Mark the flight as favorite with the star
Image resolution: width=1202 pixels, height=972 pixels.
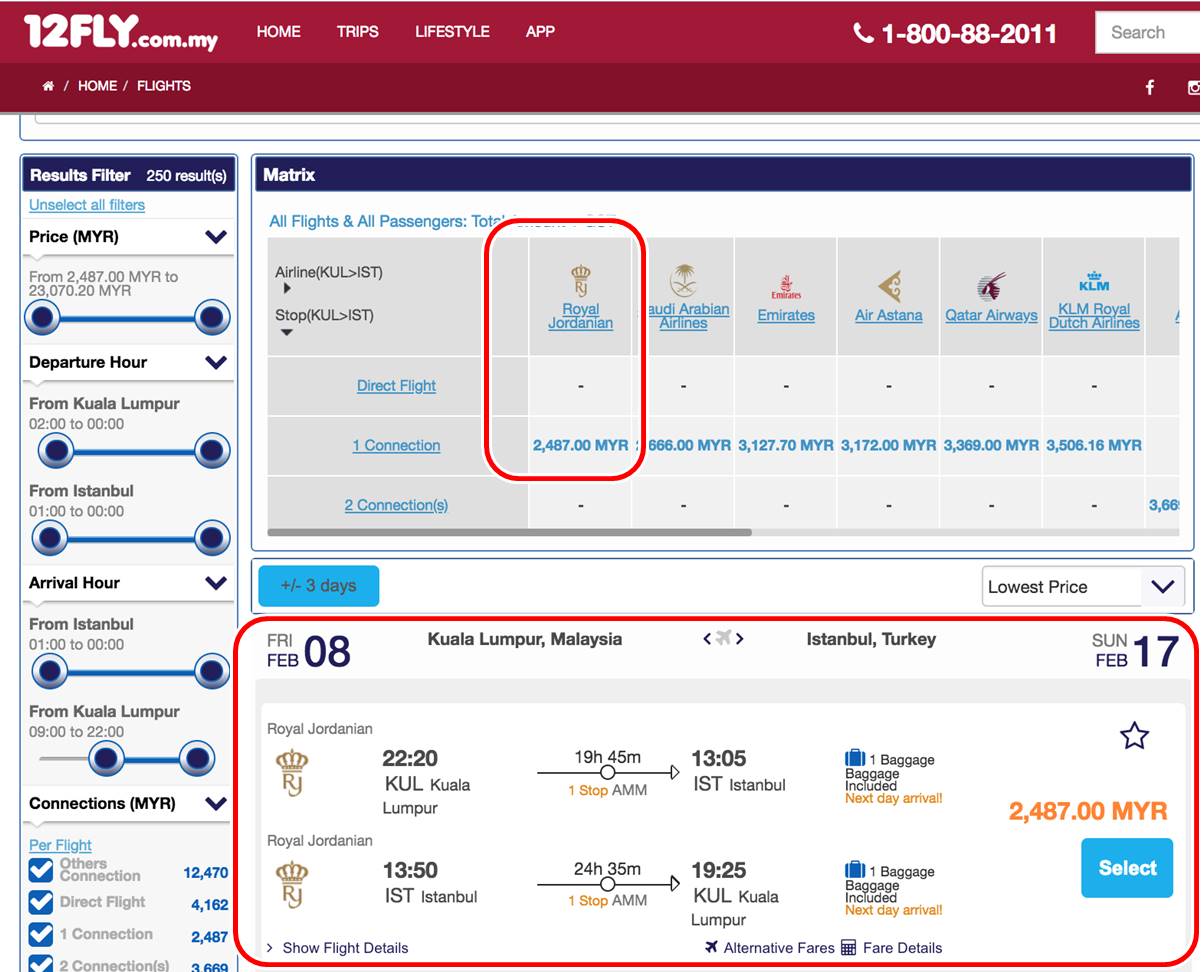(x=1134, y=737)
